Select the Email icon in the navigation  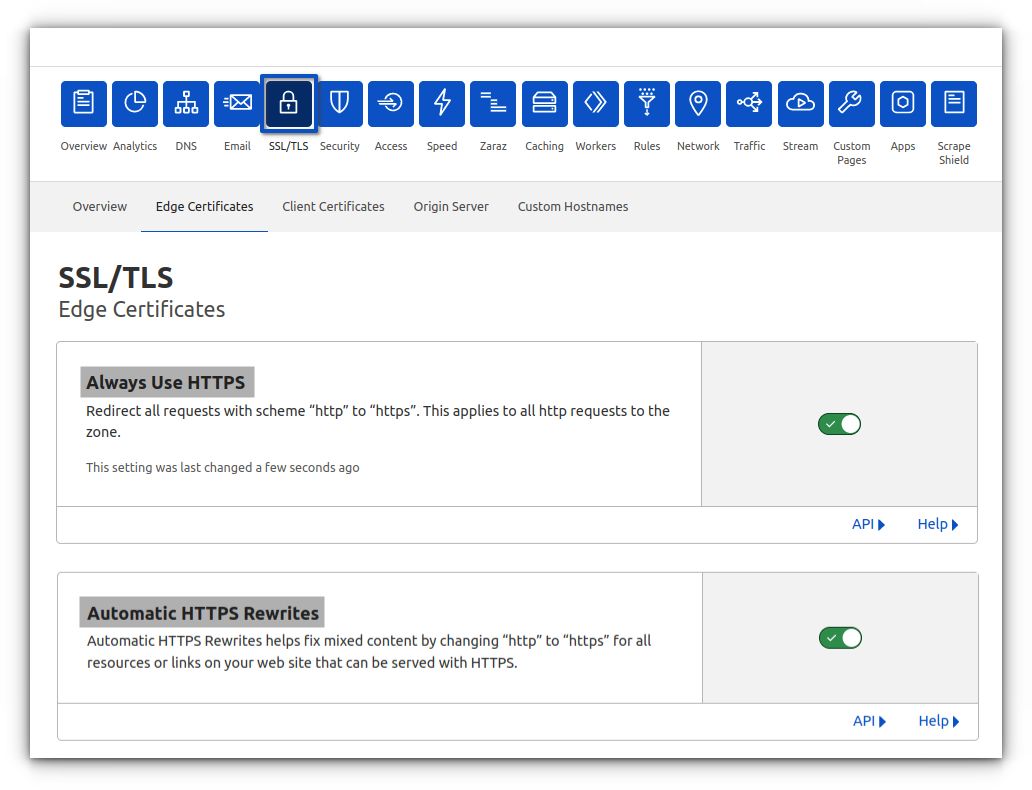pyautogui.click(x=237, y=103)
